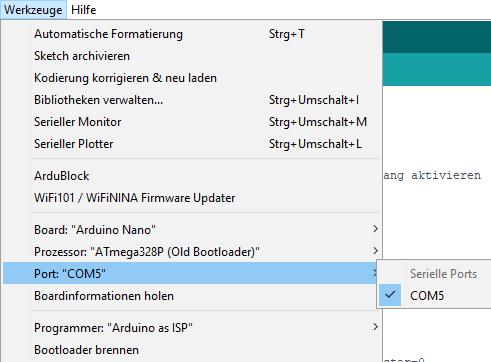Open WiFi101 / WiFiNINA Firmware Updater
This screenshot has width=491, height=362.
(191, 198)
